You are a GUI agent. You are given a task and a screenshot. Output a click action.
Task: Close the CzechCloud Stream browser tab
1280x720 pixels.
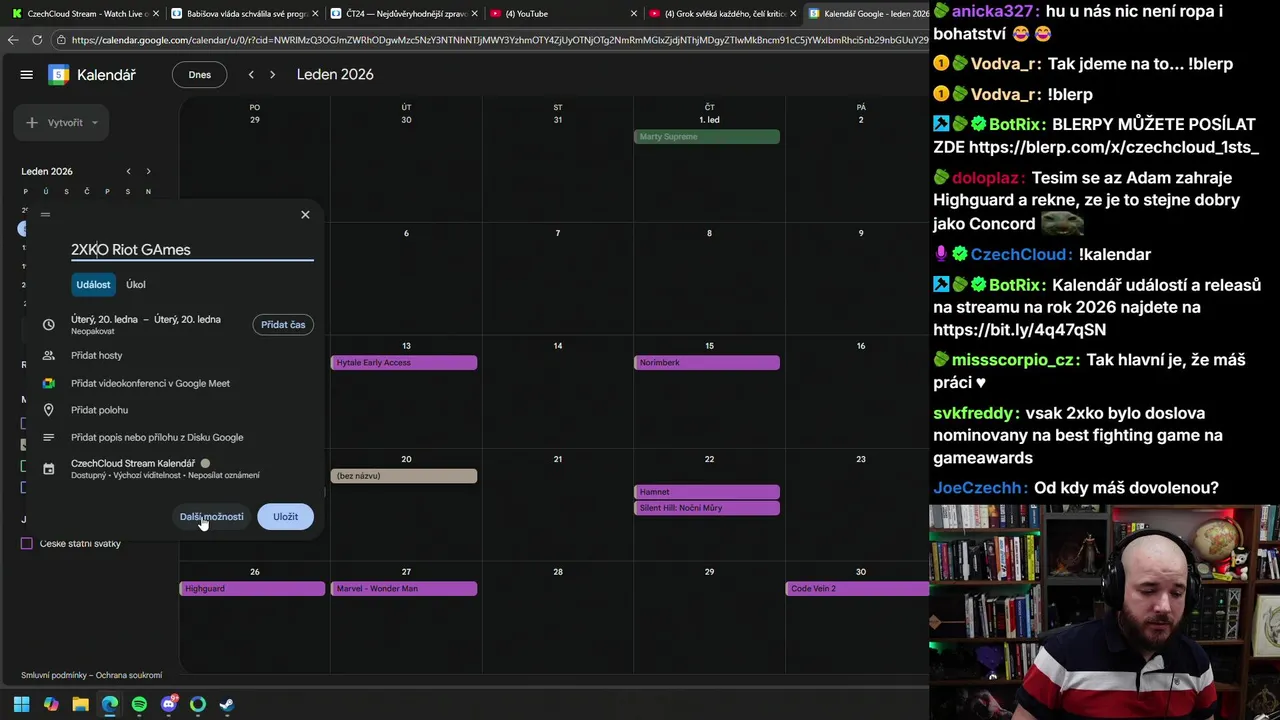pyautogui.click(x=156, y=14)
